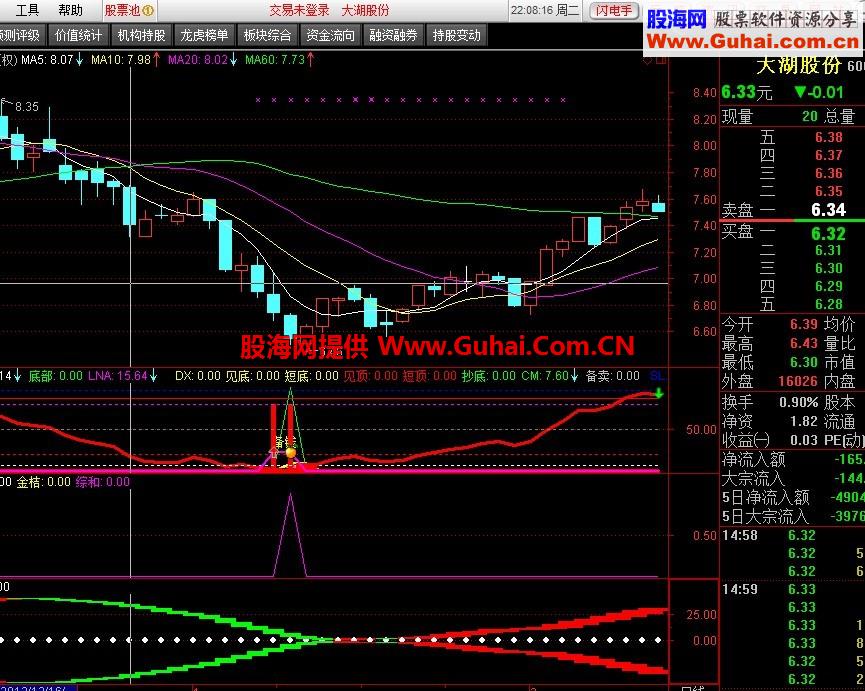Click the 14:59 tick timestamp

point(740,589)
